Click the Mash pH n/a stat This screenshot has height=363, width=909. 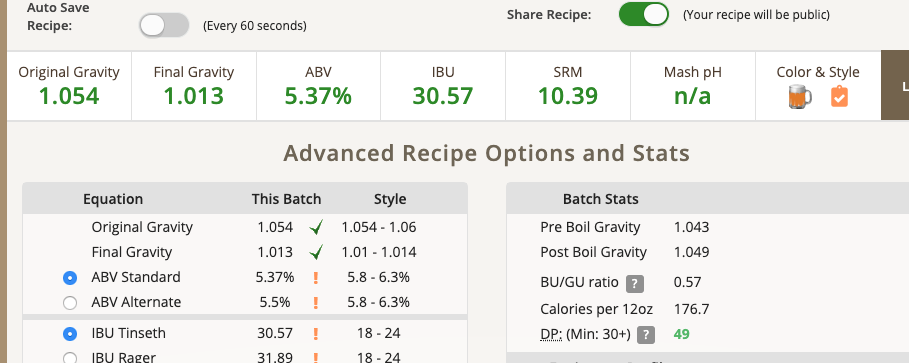pyautogui.click(x=693, y=86)
